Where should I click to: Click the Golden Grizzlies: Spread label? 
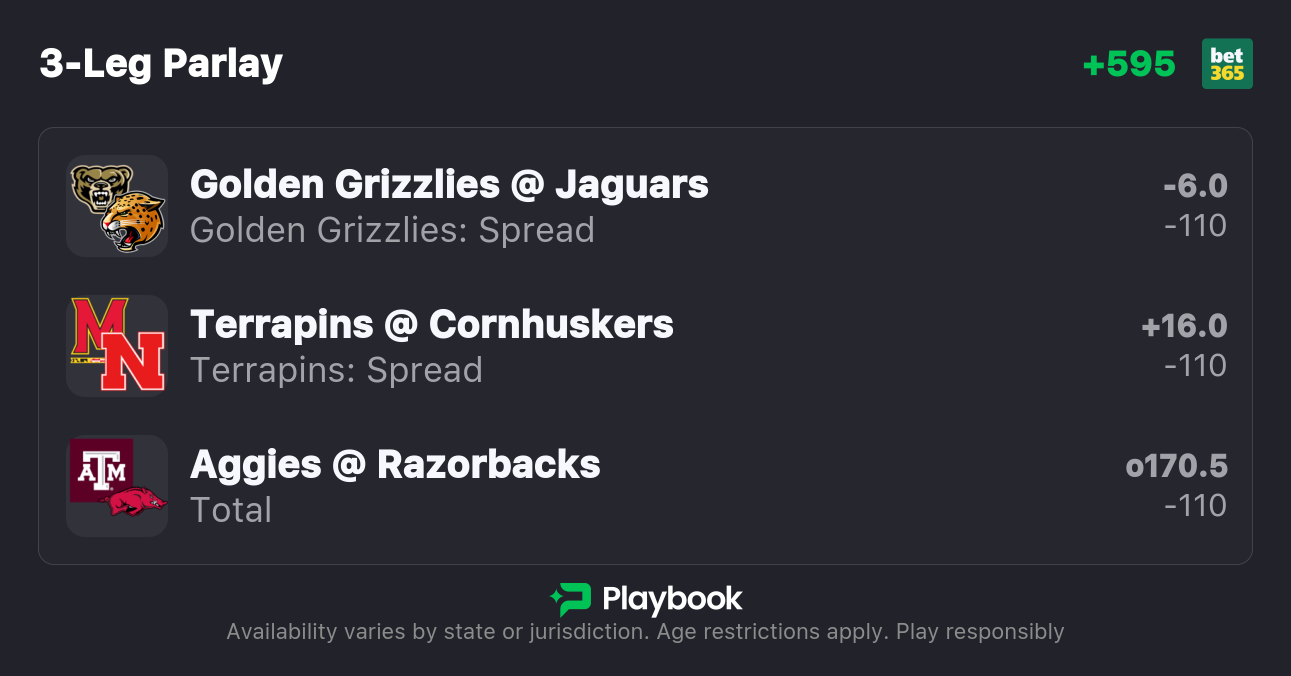point(392,230)
